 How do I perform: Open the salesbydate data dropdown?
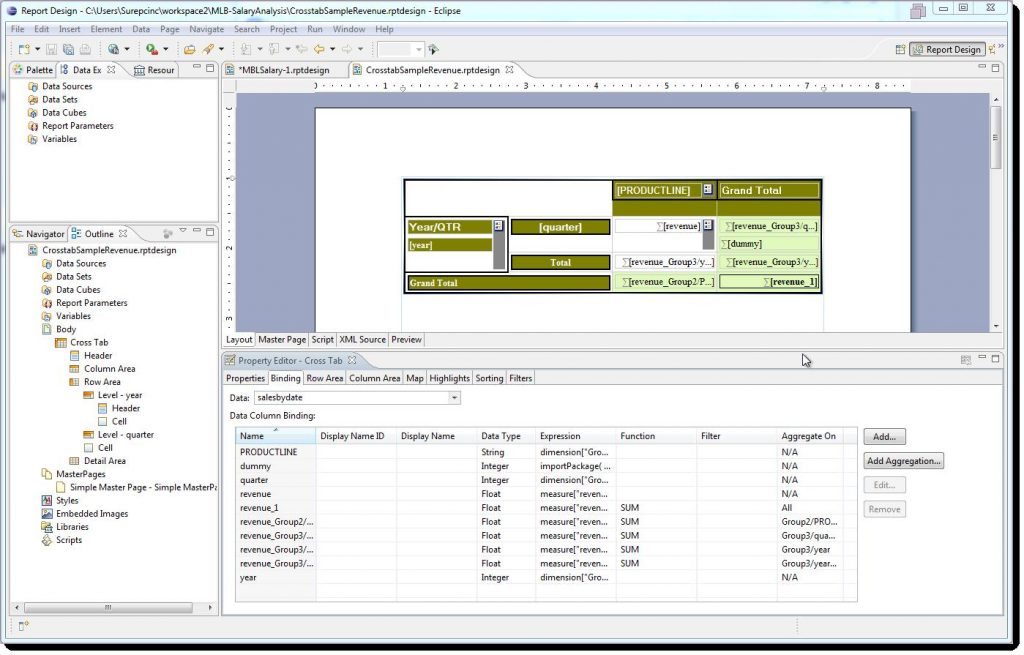click(454, 397)
